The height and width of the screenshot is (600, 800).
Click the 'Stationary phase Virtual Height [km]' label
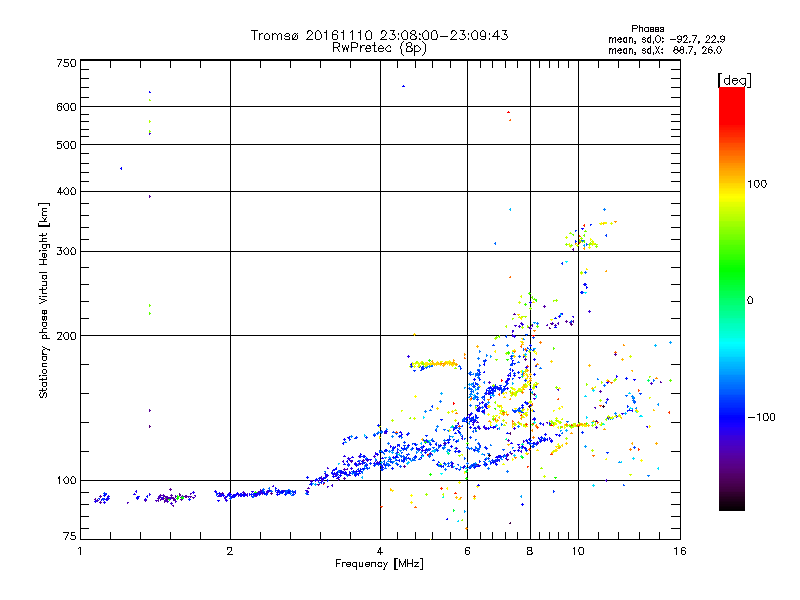44,300
